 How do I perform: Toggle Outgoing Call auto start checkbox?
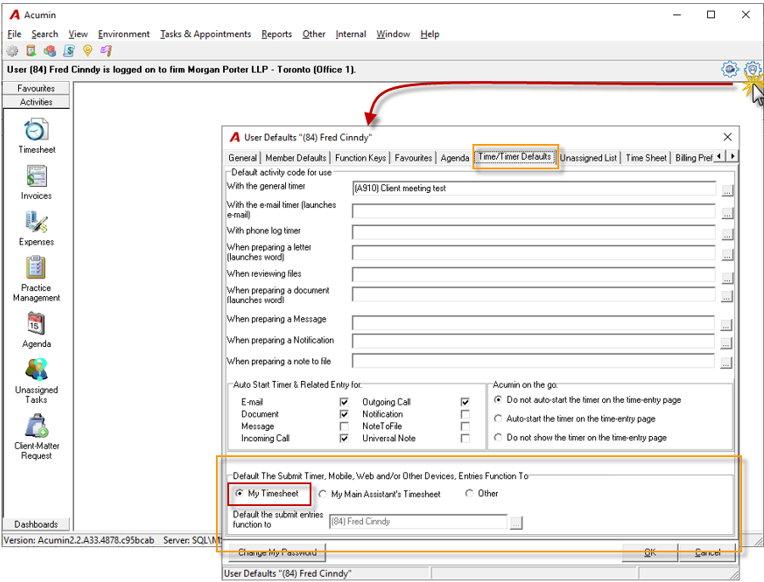465,402
